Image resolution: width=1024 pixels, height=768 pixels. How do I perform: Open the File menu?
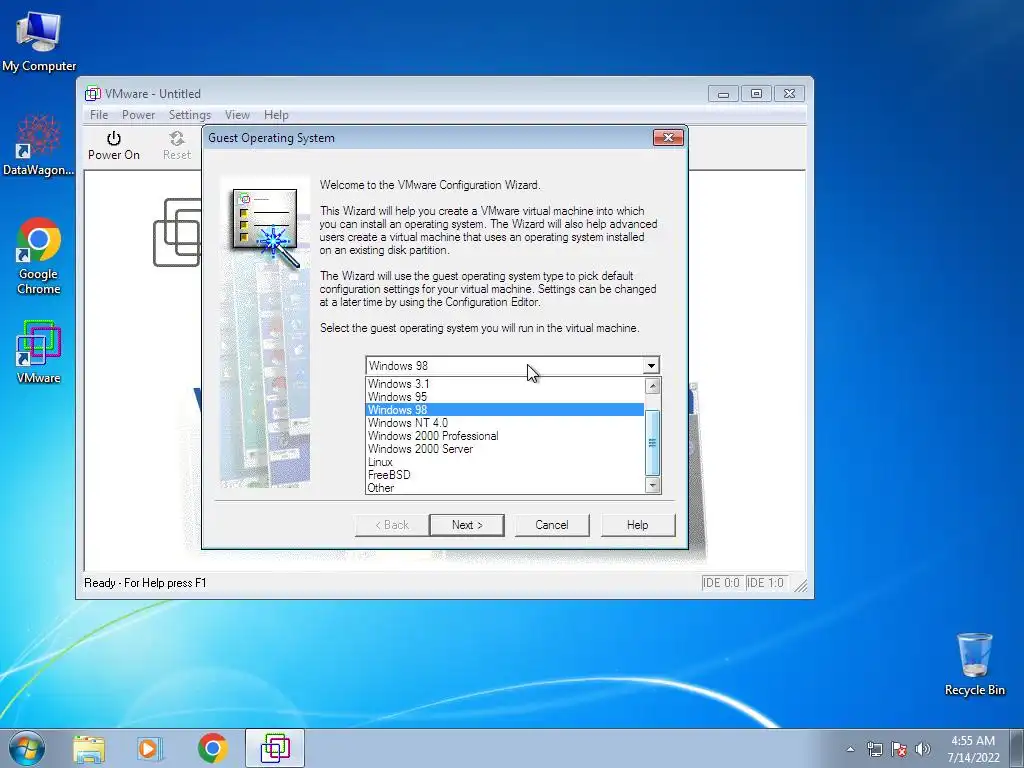click(99, 115)
